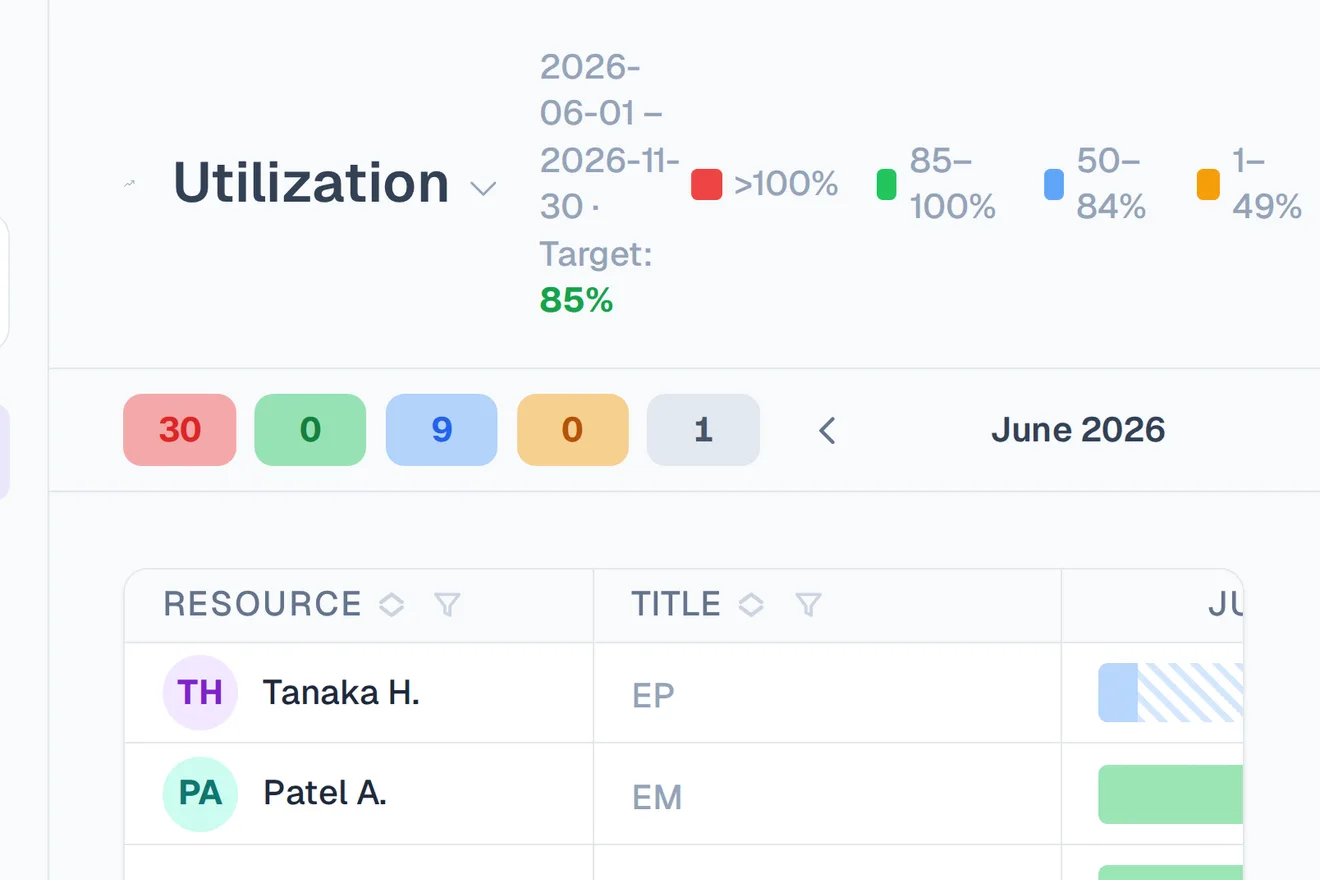
Task: Select the Tanaka H. resource name
Action: (341, 692)
